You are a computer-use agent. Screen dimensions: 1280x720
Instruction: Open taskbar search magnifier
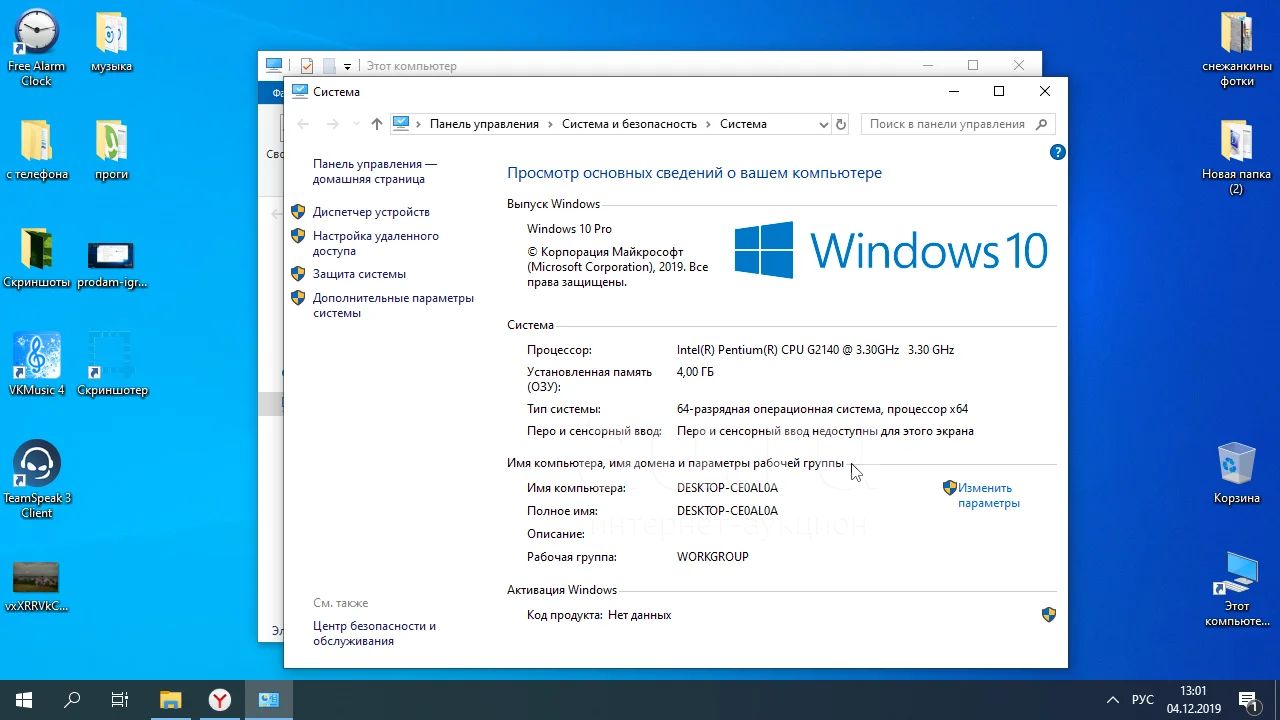[72, 700]
